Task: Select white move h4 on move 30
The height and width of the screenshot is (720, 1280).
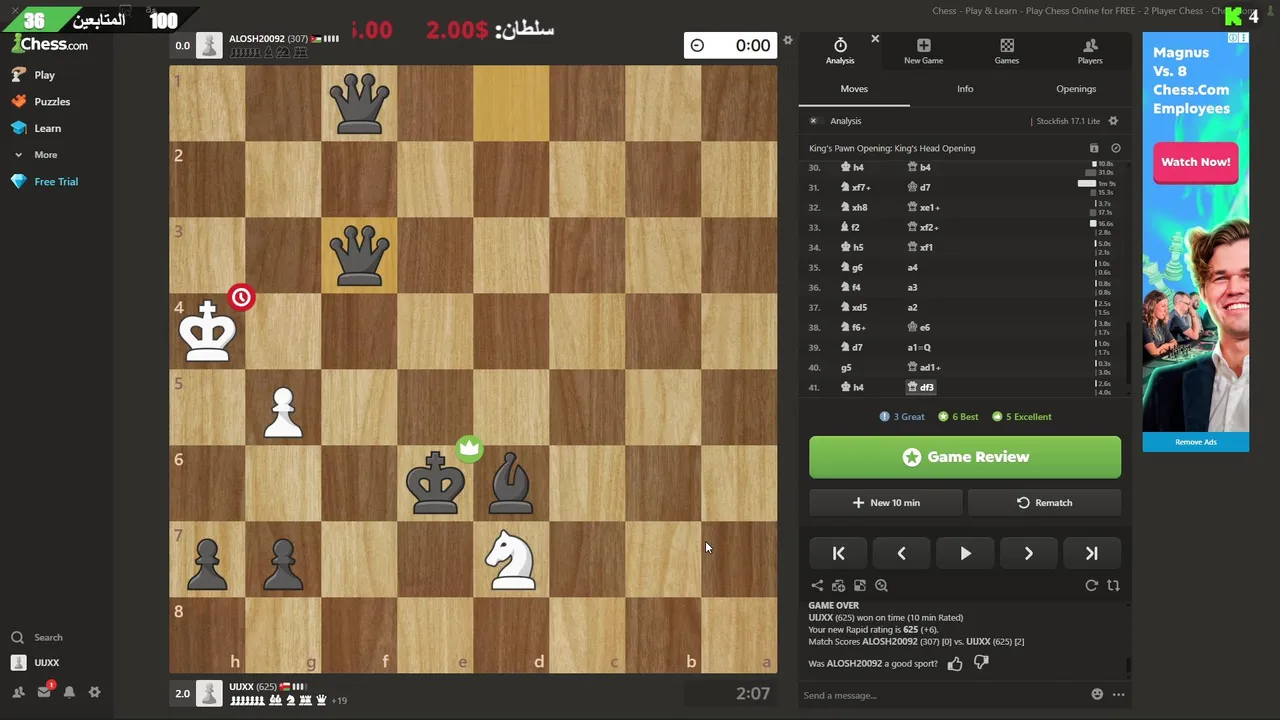Action: [x=852, y=167]
